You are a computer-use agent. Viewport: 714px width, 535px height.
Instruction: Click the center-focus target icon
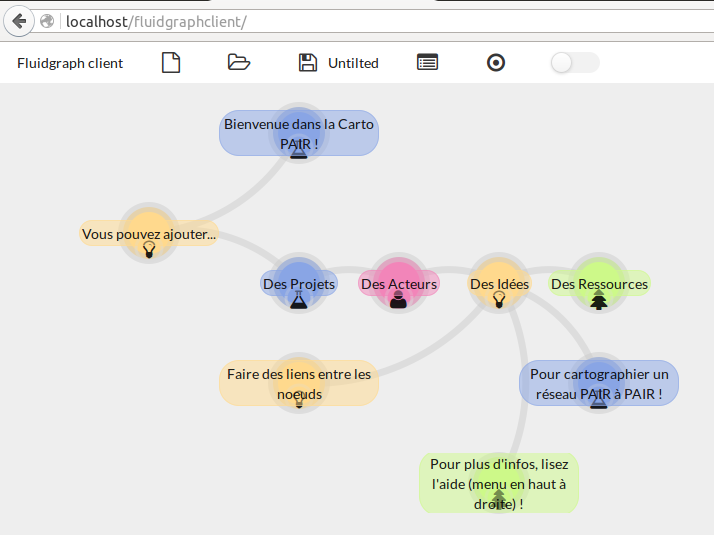point(496,62)
